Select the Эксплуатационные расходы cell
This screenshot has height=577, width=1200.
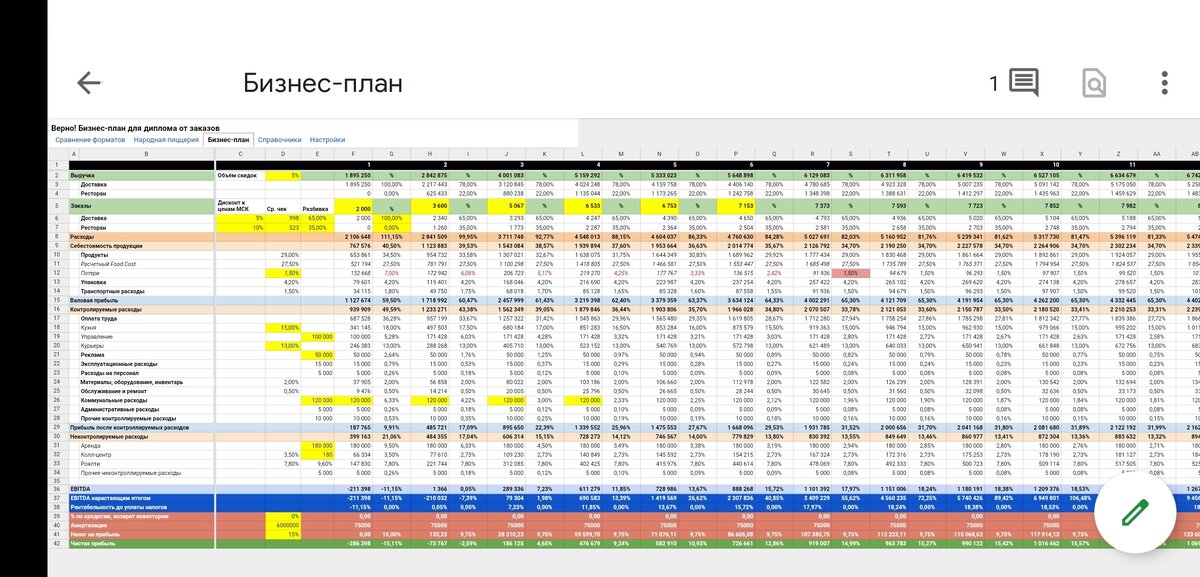coord(121,363)
